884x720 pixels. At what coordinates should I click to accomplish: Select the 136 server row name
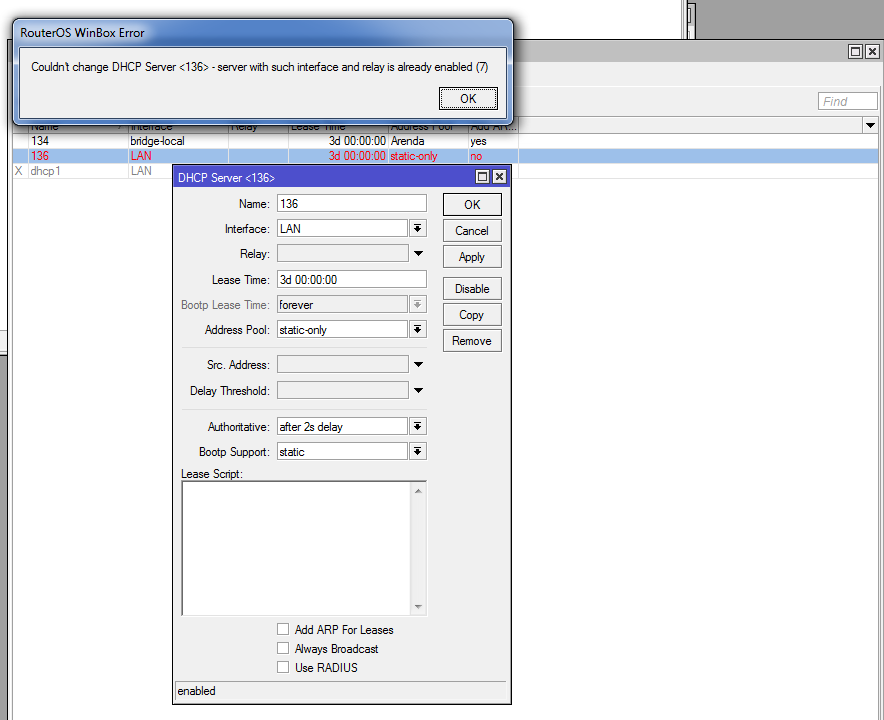pos(40,156)
